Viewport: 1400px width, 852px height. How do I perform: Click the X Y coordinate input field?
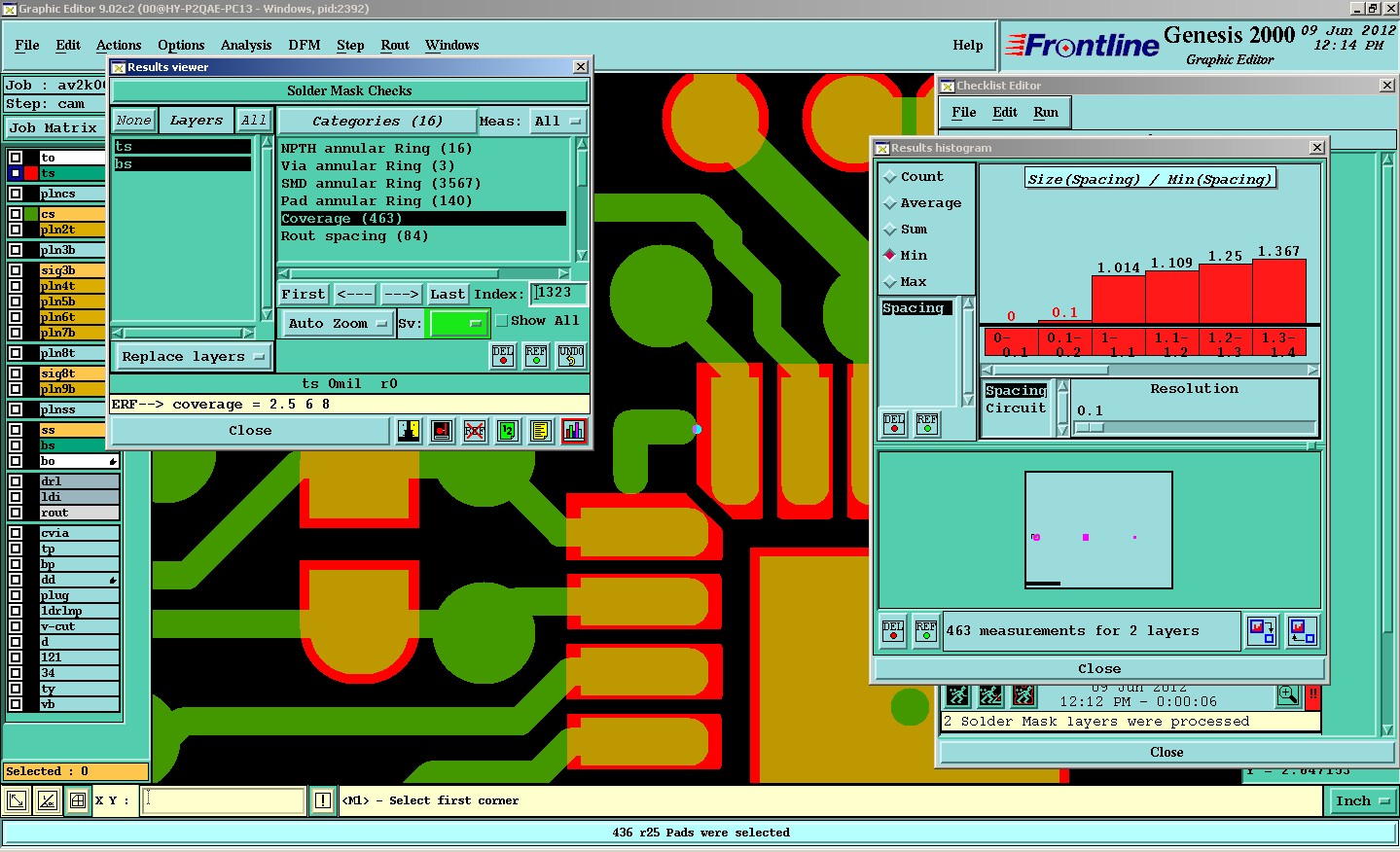coord(225,801)
